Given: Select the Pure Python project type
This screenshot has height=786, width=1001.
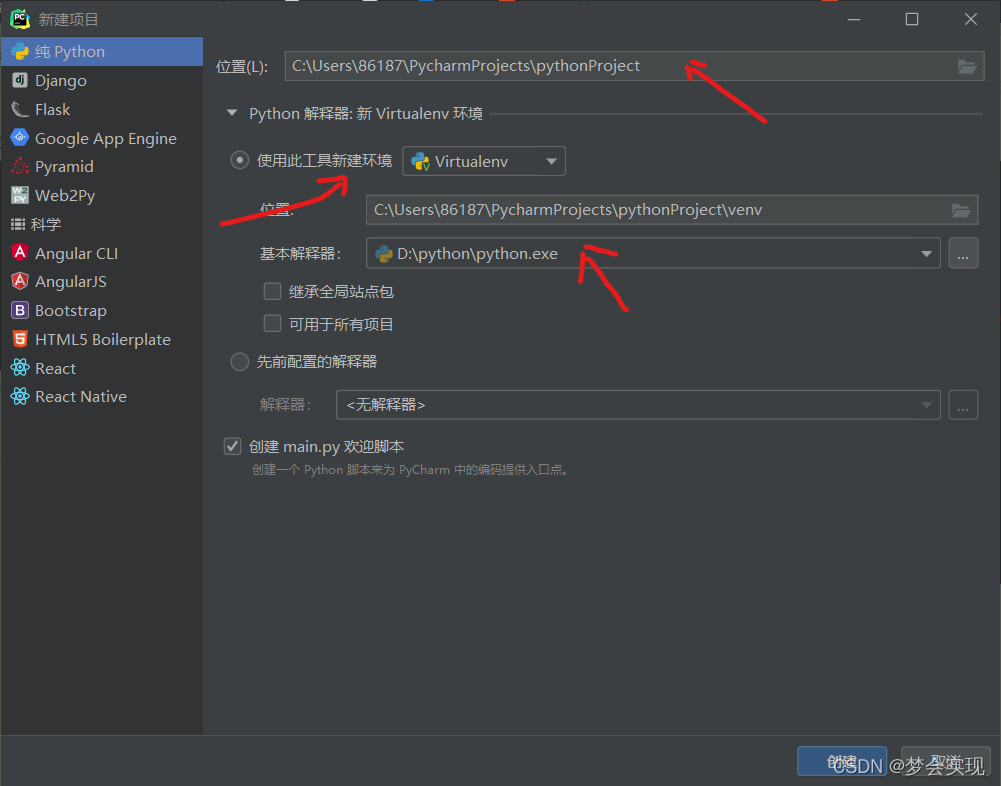Looking at the screenshot, I should pos(102,52).
